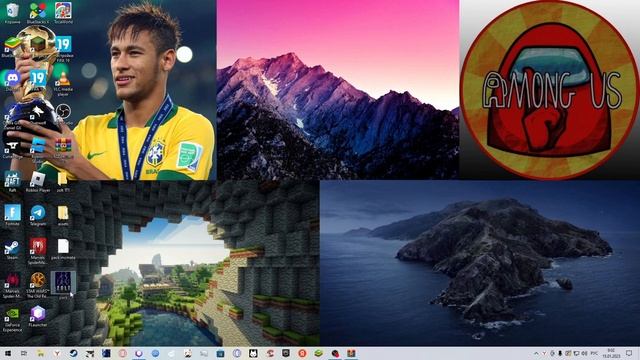Open the notification center icon
640x360 pixels.
[629, 353]
